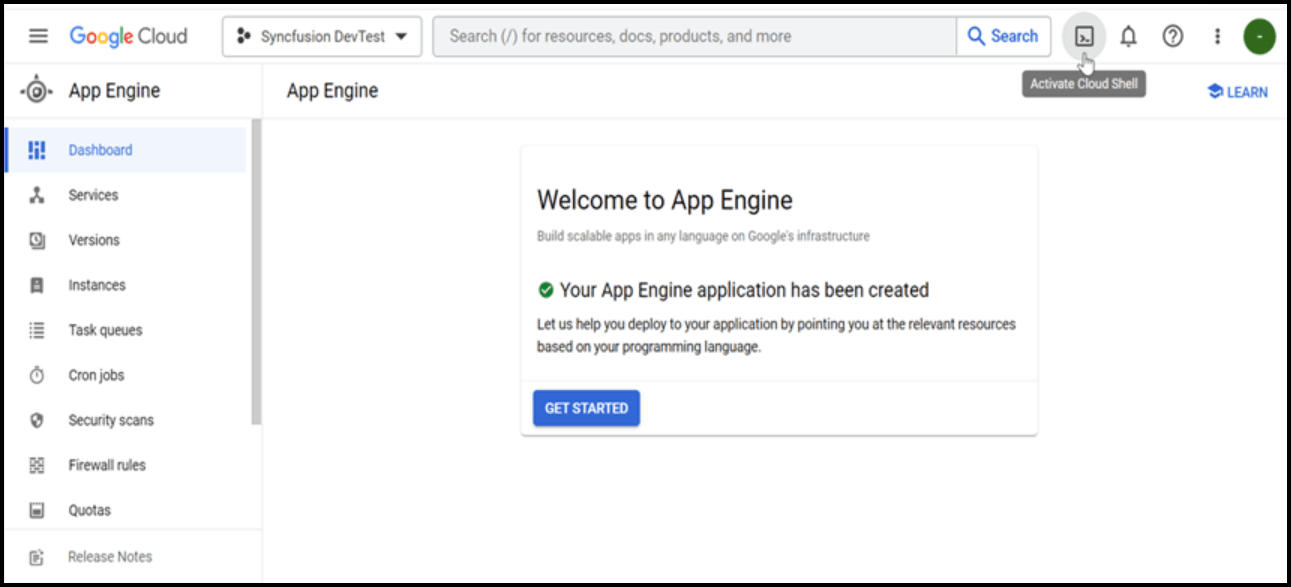Click the Security scans shield icon
The width and height of the screenshot is (1291, 587).
(37, 420)
